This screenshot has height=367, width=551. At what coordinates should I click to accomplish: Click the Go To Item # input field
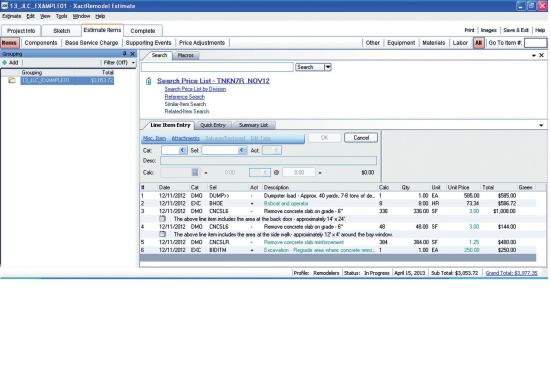(536, 43)
